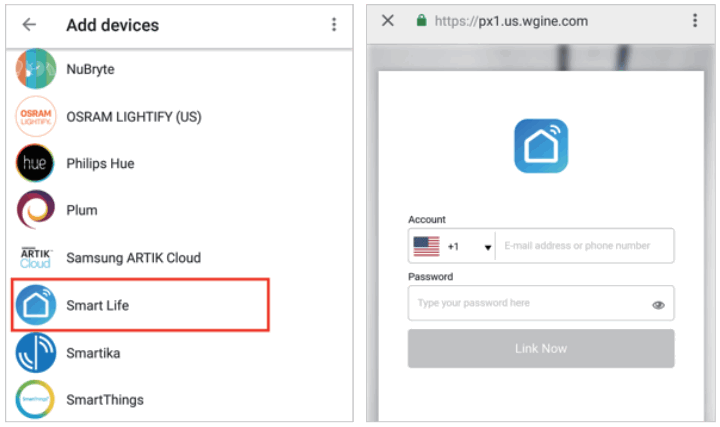Click the Link Now button
The height and width of the screenshot is (427, 720).
tap(541, 348)
